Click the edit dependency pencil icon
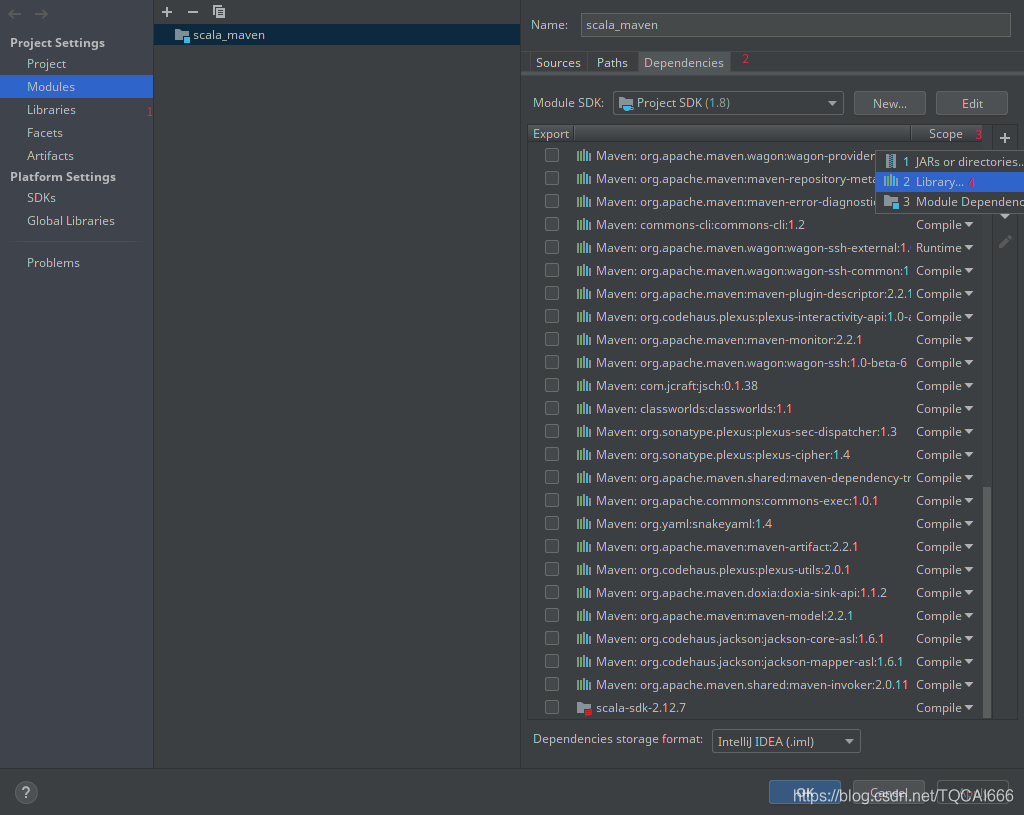 click(x=1005, y=242)
